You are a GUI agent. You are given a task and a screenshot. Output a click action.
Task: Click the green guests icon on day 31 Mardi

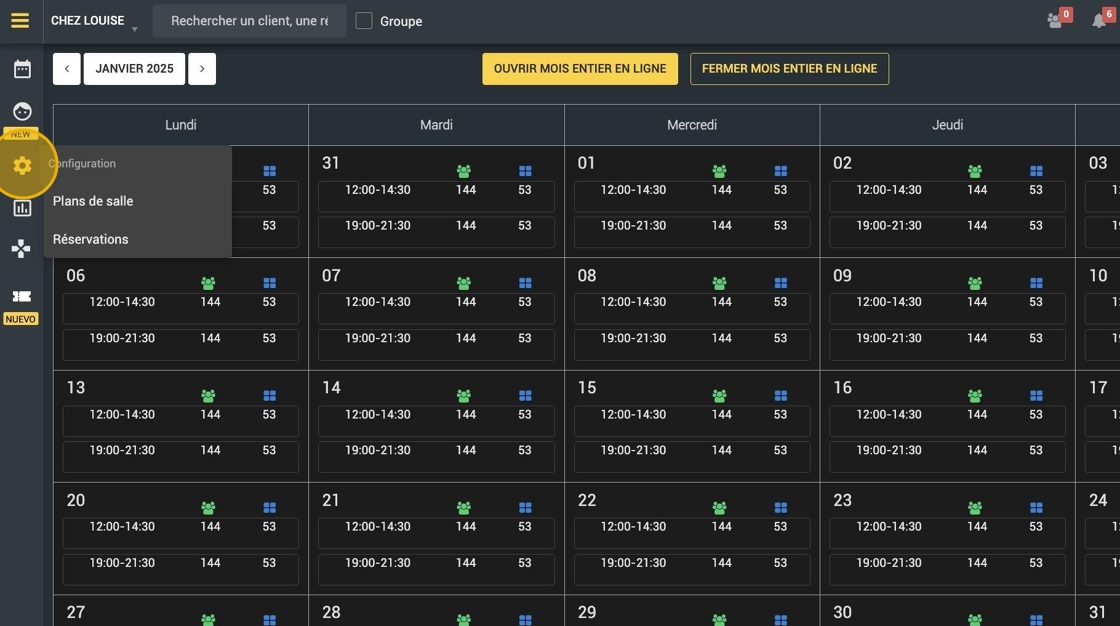point(464,171)
